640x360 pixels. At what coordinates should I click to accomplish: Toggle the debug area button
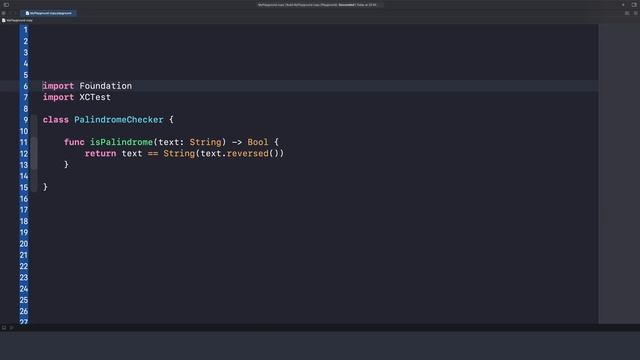[4, 327]
